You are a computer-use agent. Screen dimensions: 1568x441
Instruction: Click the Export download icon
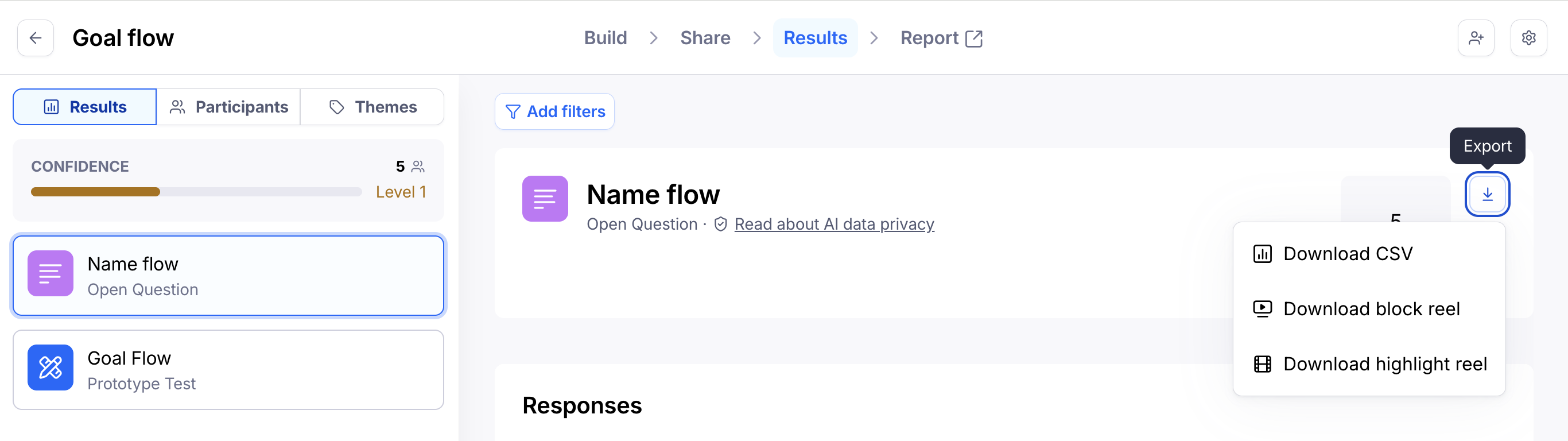tap(1487, 194)
